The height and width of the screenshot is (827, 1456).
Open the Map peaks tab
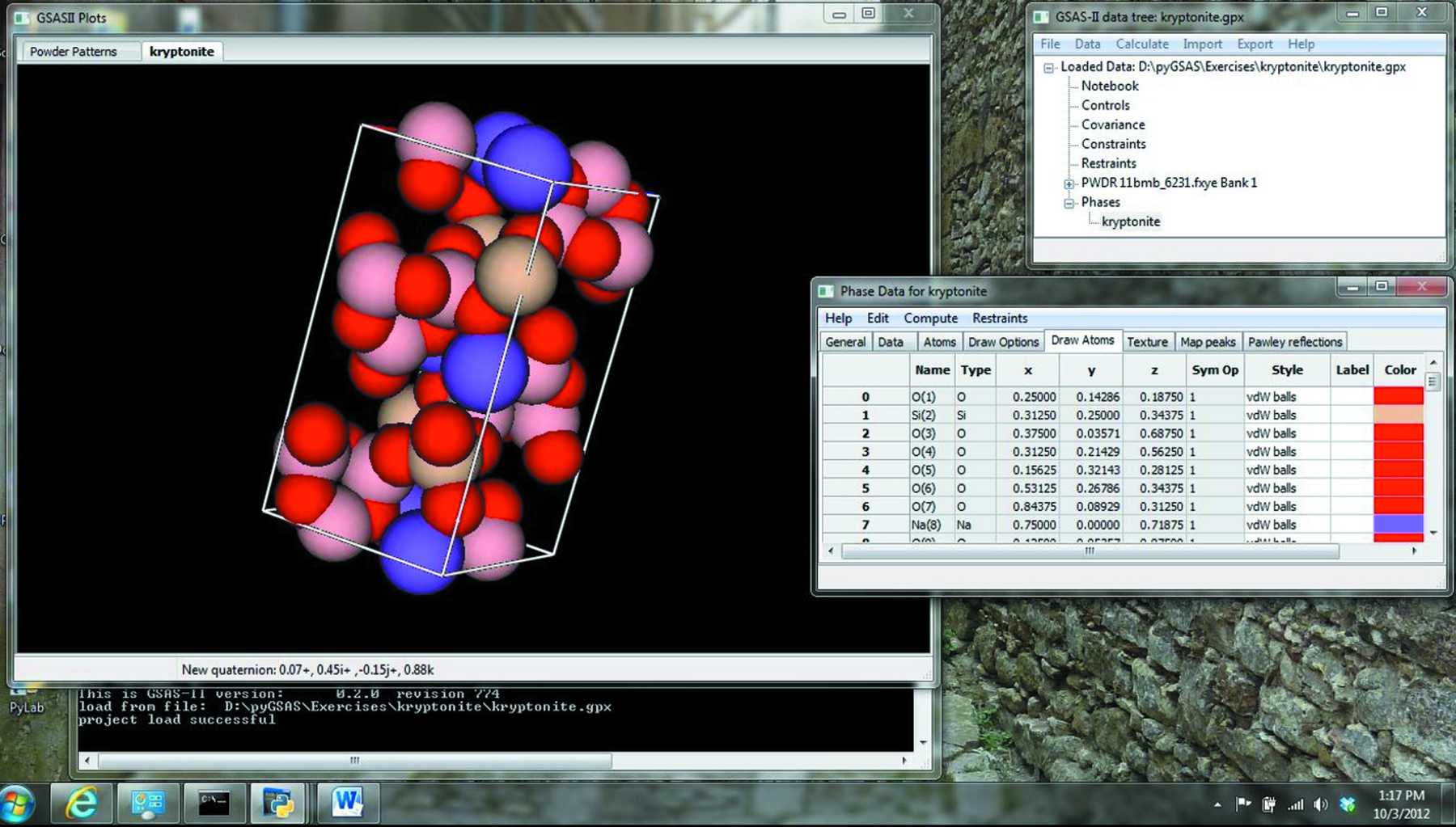pyautogui.click(x=1208, y=342)
